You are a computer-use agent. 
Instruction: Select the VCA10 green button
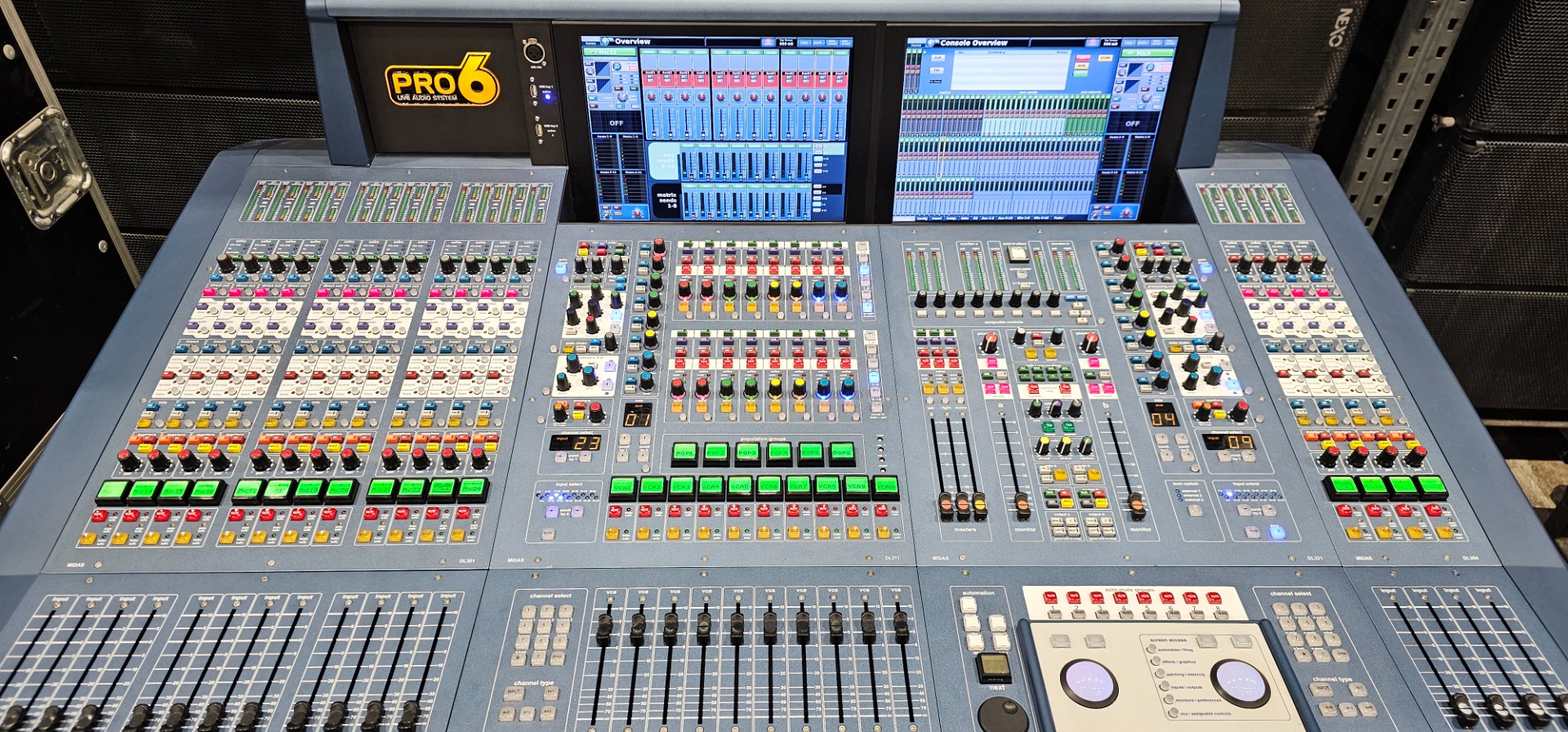point(886,486)
